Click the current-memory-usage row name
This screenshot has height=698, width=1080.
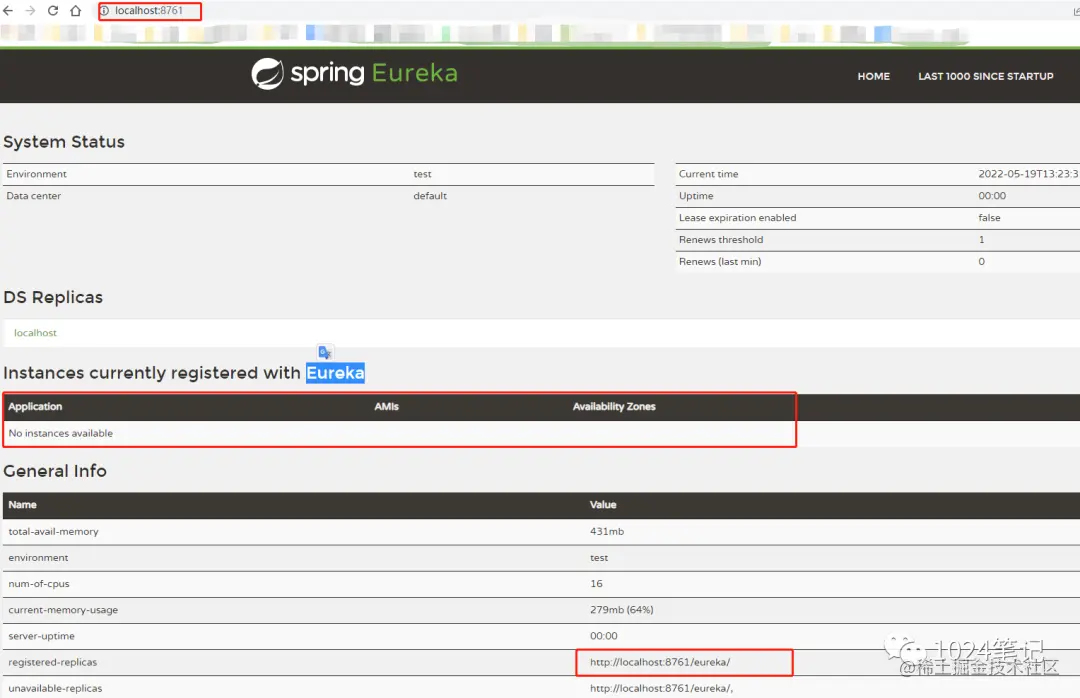(63, 610)
